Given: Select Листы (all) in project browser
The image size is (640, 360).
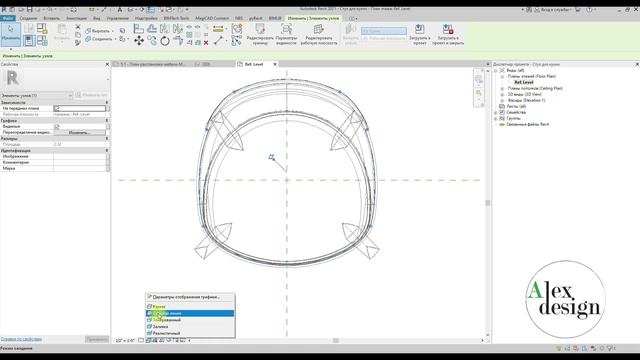Looking at the screenshot, I should [x=516, y=106].
